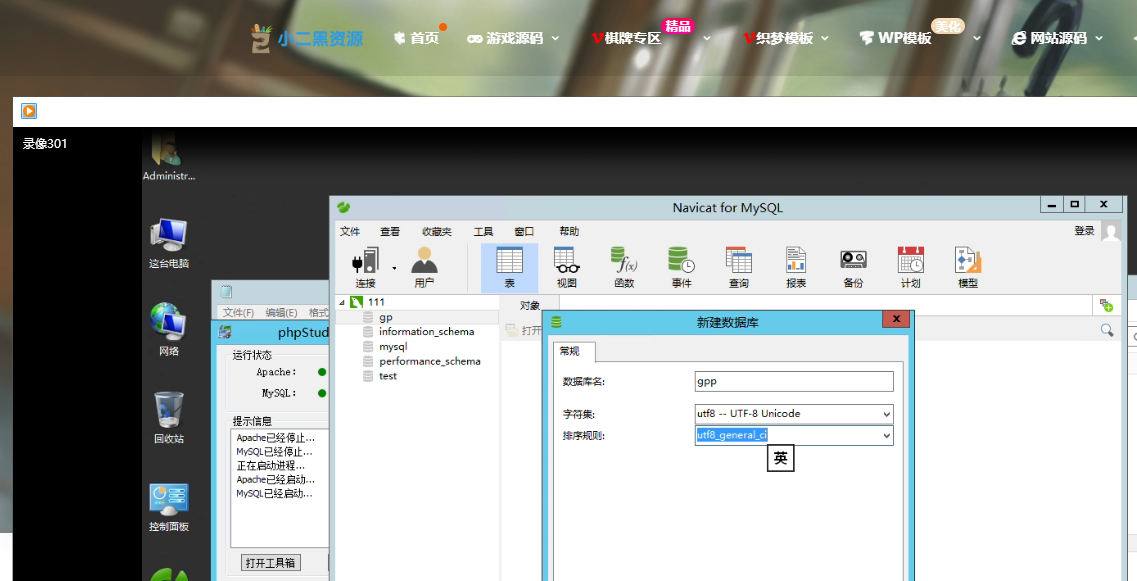This screenshot has height=581, width=1137.
Task: Open Navicat's 工具 menu
Action: click(484, 231)
